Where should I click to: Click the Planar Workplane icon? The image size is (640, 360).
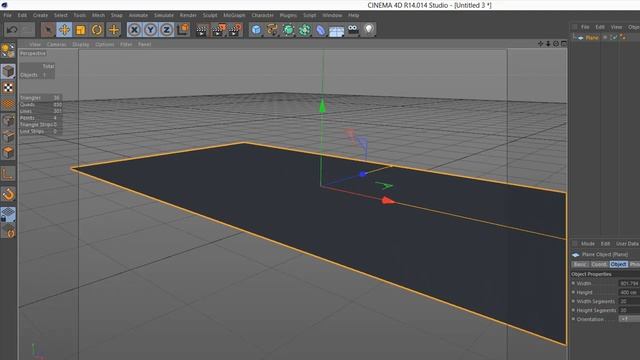[x=8, y=231]
